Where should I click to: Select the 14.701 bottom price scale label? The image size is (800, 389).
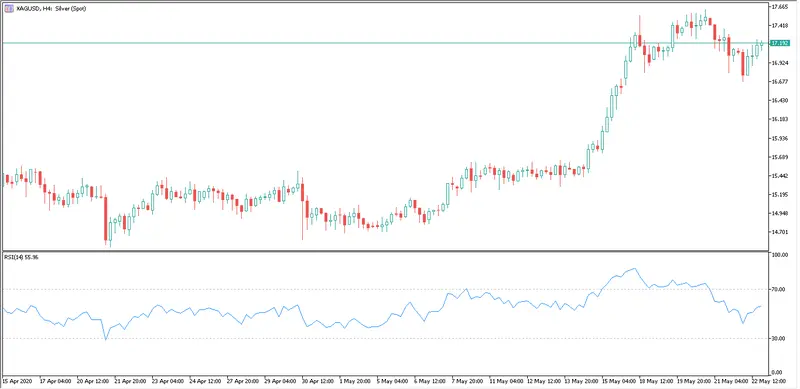pos(779,232)
